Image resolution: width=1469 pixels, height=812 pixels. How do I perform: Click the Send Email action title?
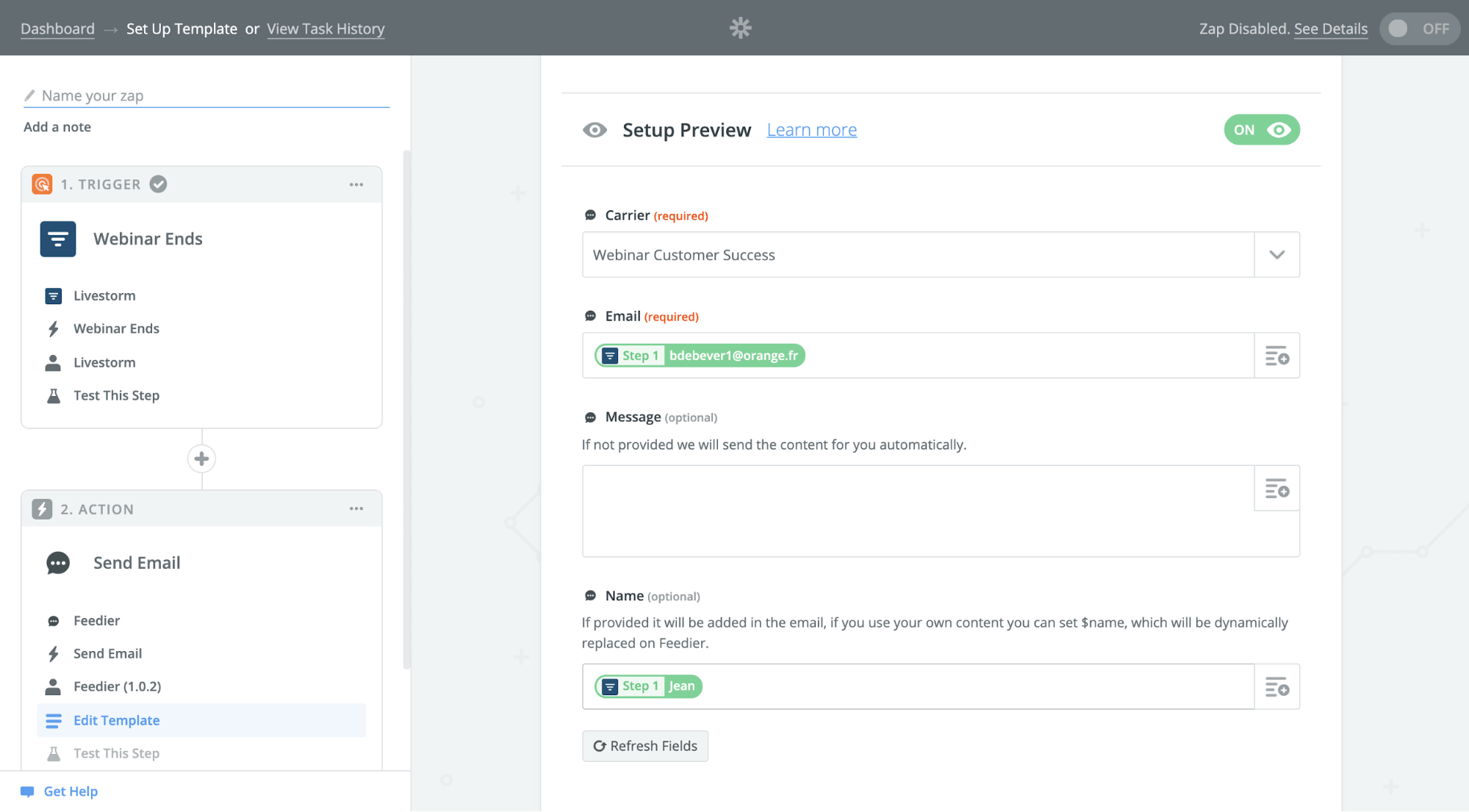click(x=137, y=564)
